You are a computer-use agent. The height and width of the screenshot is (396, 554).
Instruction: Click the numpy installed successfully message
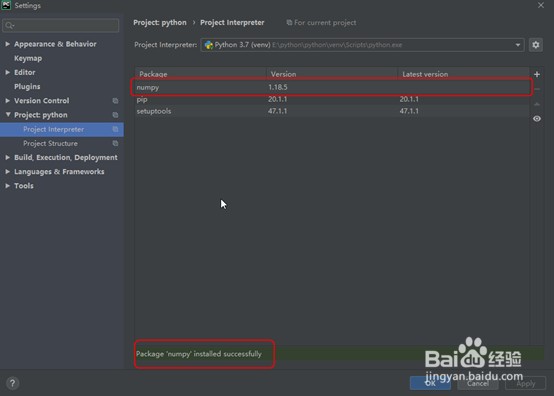(x=199, y=354)
